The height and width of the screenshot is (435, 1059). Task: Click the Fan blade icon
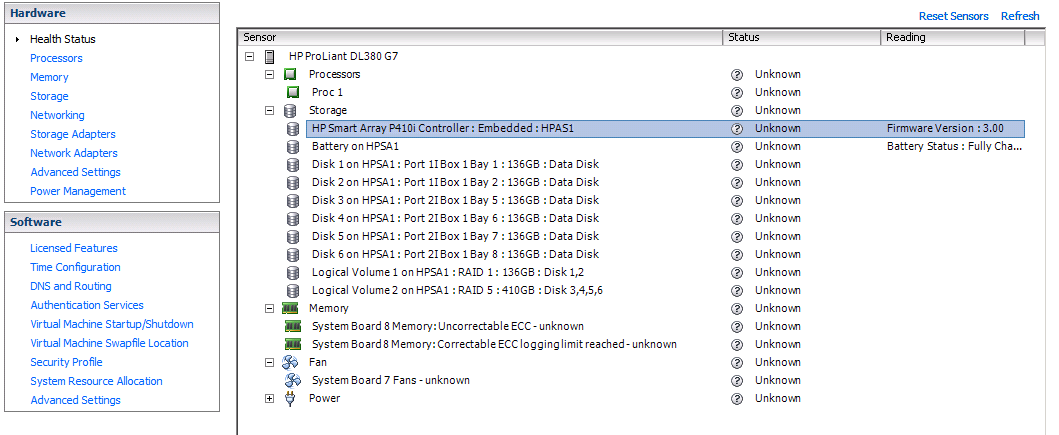click(290, 362)
